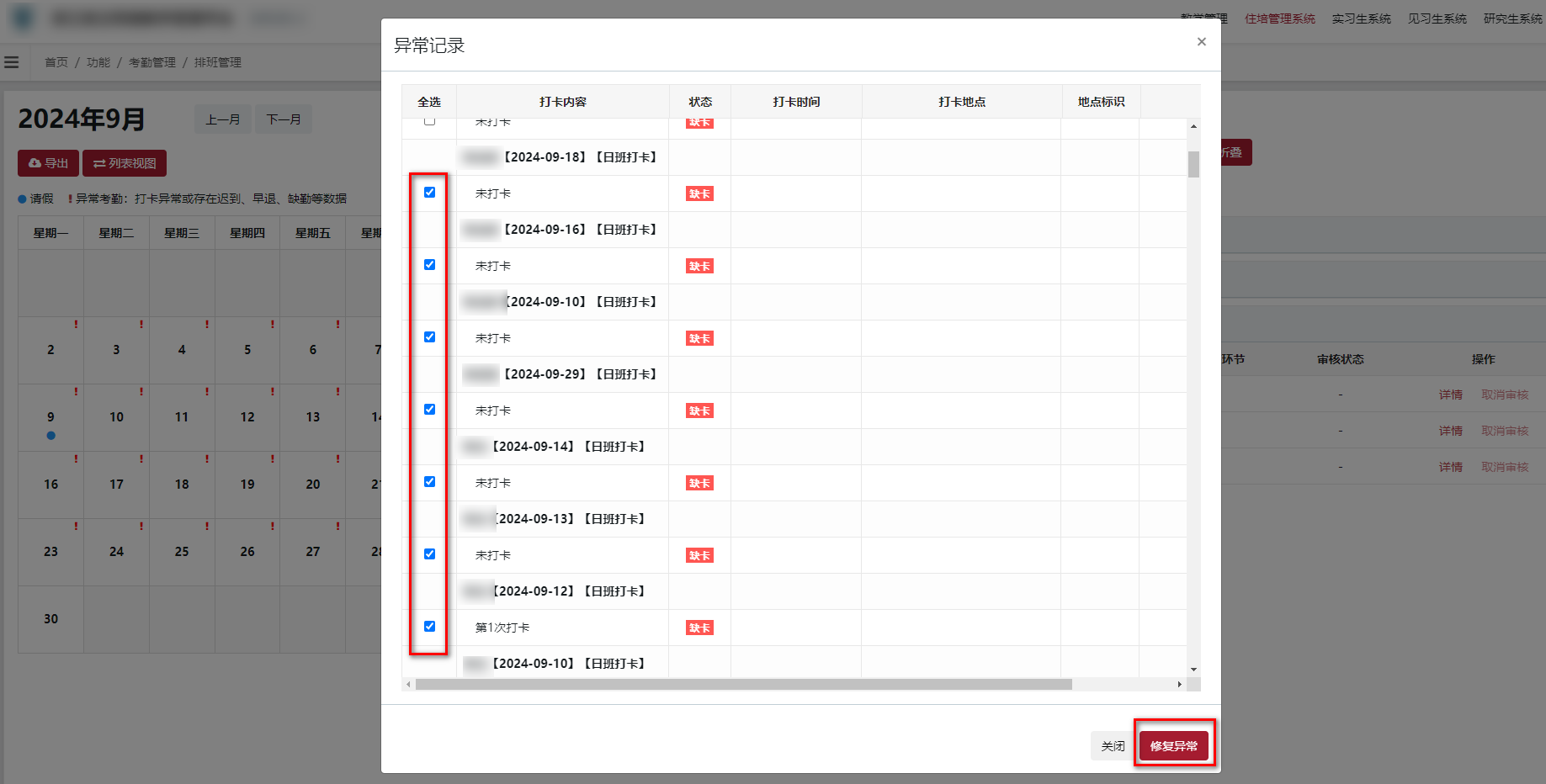Click 修复异常 to repair selected records
This screenshot has width=1546, height=784.
(1174, 746)
